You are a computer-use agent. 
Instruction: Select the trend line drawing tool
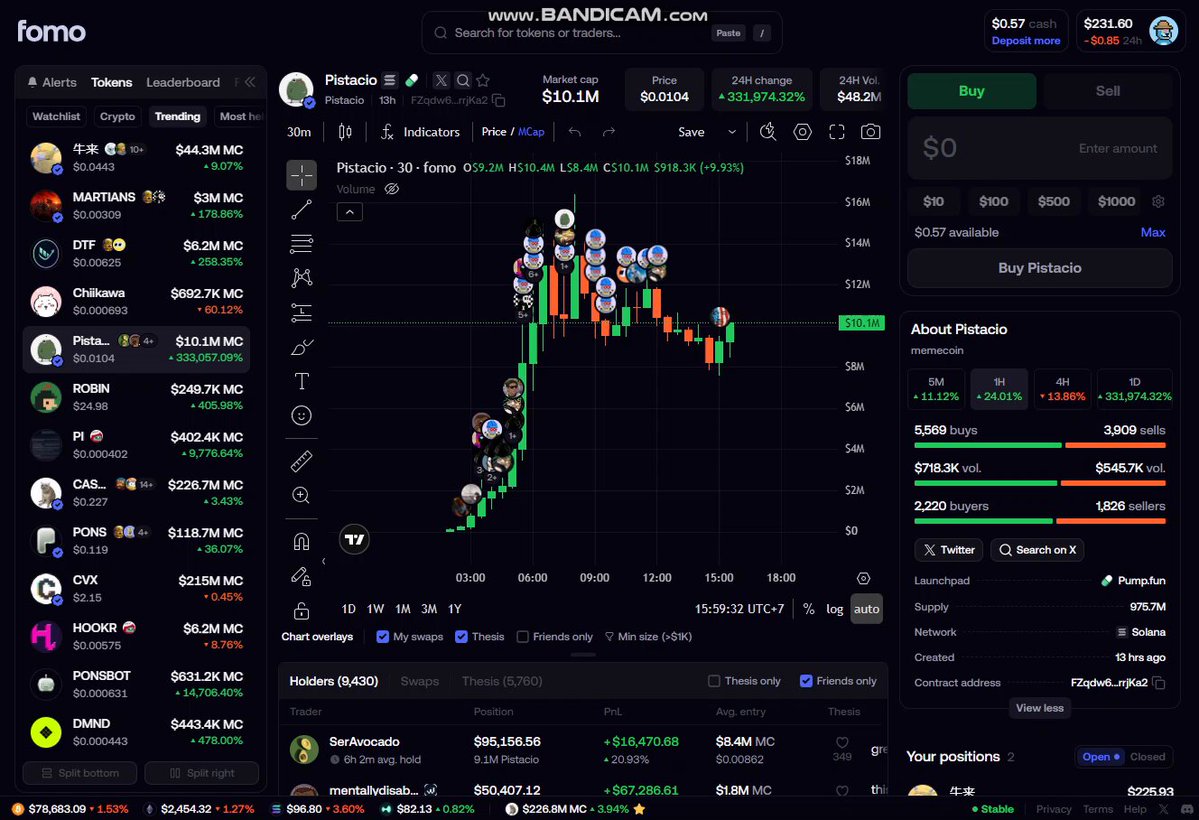(301, 210)
